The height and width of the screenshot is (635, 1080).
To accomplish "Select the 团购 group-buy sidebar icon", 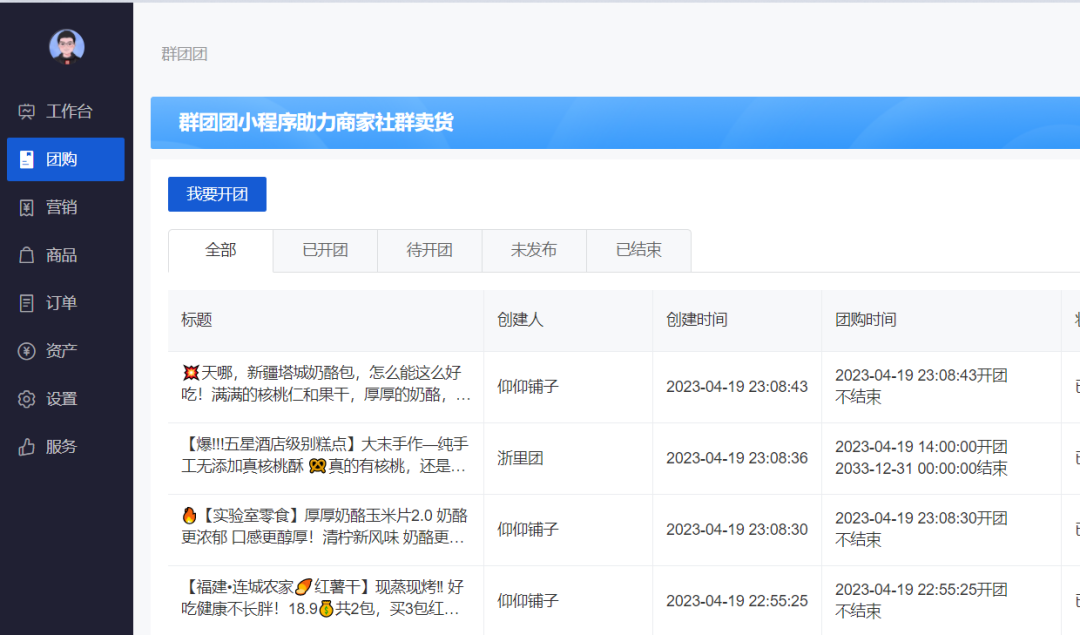I will point(27,160).
